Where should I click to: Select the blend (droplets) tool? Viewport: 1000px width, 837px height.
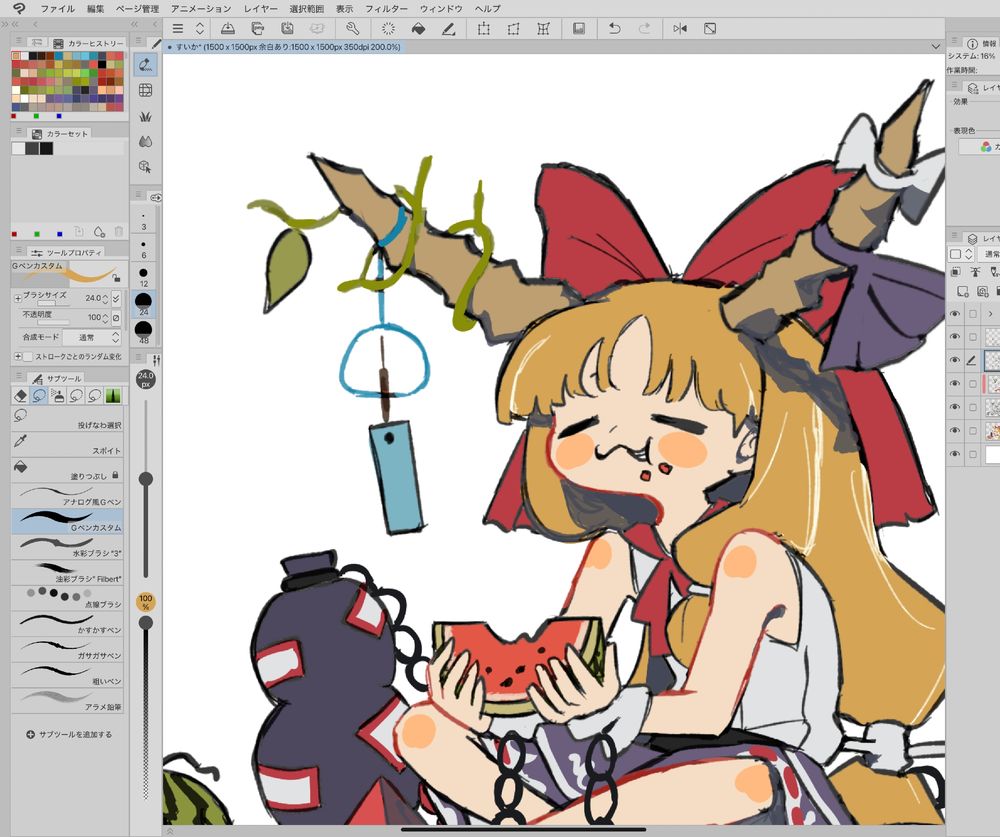[145, 141]
